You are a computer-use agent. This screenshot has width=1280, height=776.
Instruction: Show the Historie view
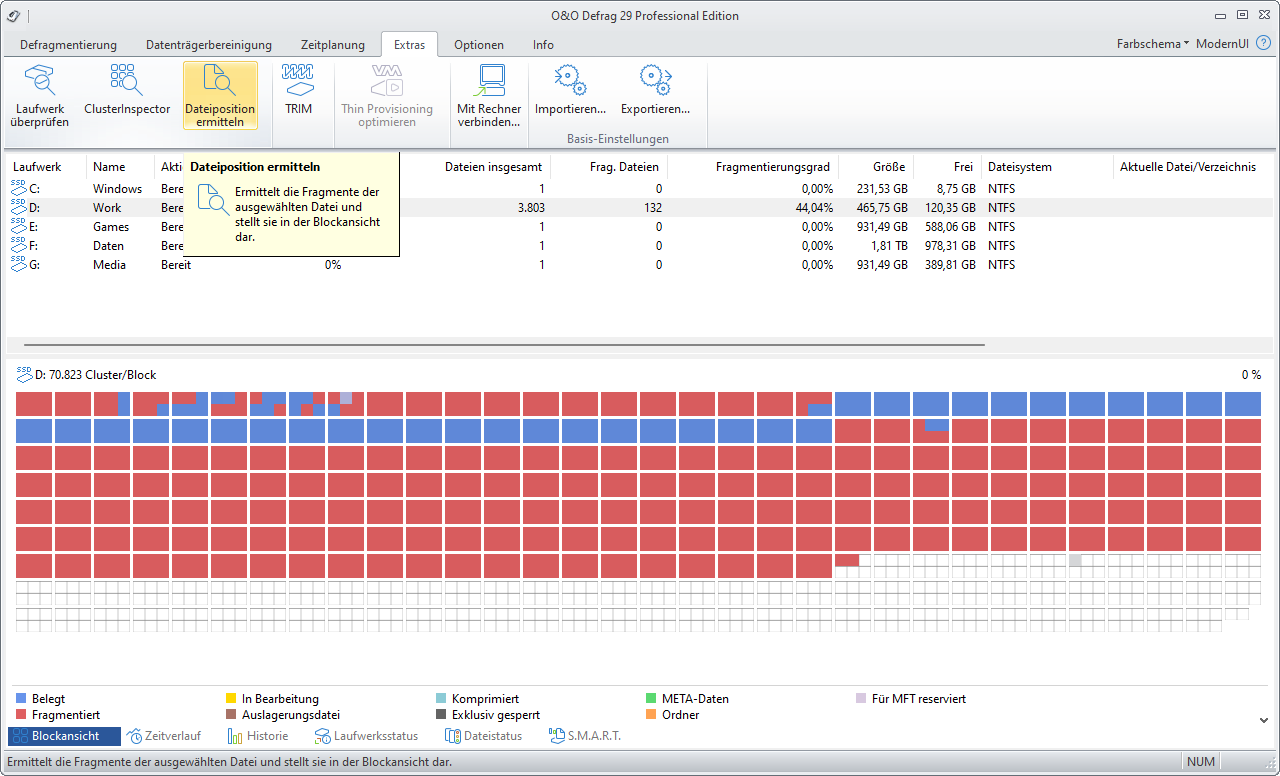258,736
